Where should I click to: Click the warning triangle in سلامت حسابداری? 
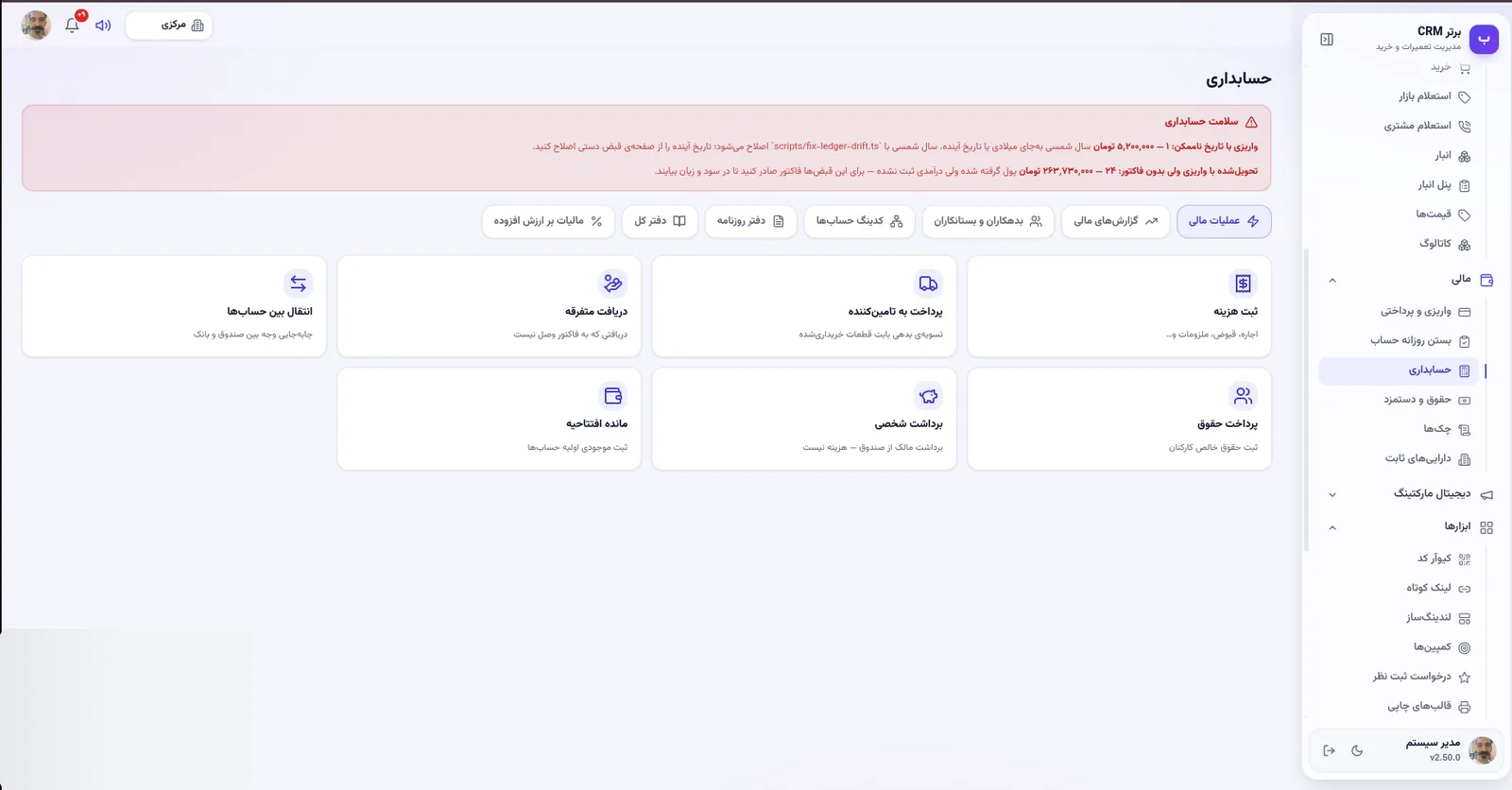(x=1251, y=122)
